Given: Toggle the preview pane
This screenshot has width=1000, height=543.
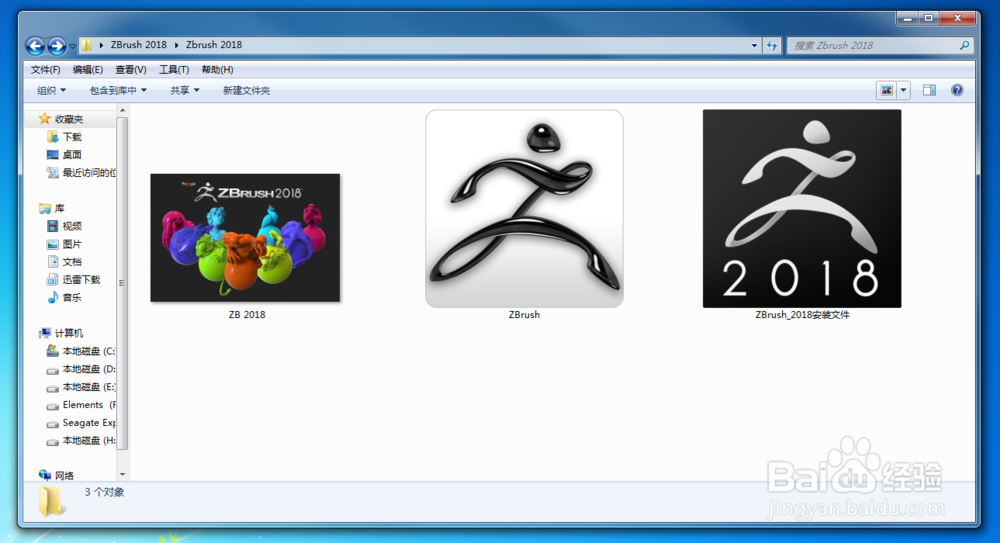Looking at the screenshot, I should pos(929,91).
